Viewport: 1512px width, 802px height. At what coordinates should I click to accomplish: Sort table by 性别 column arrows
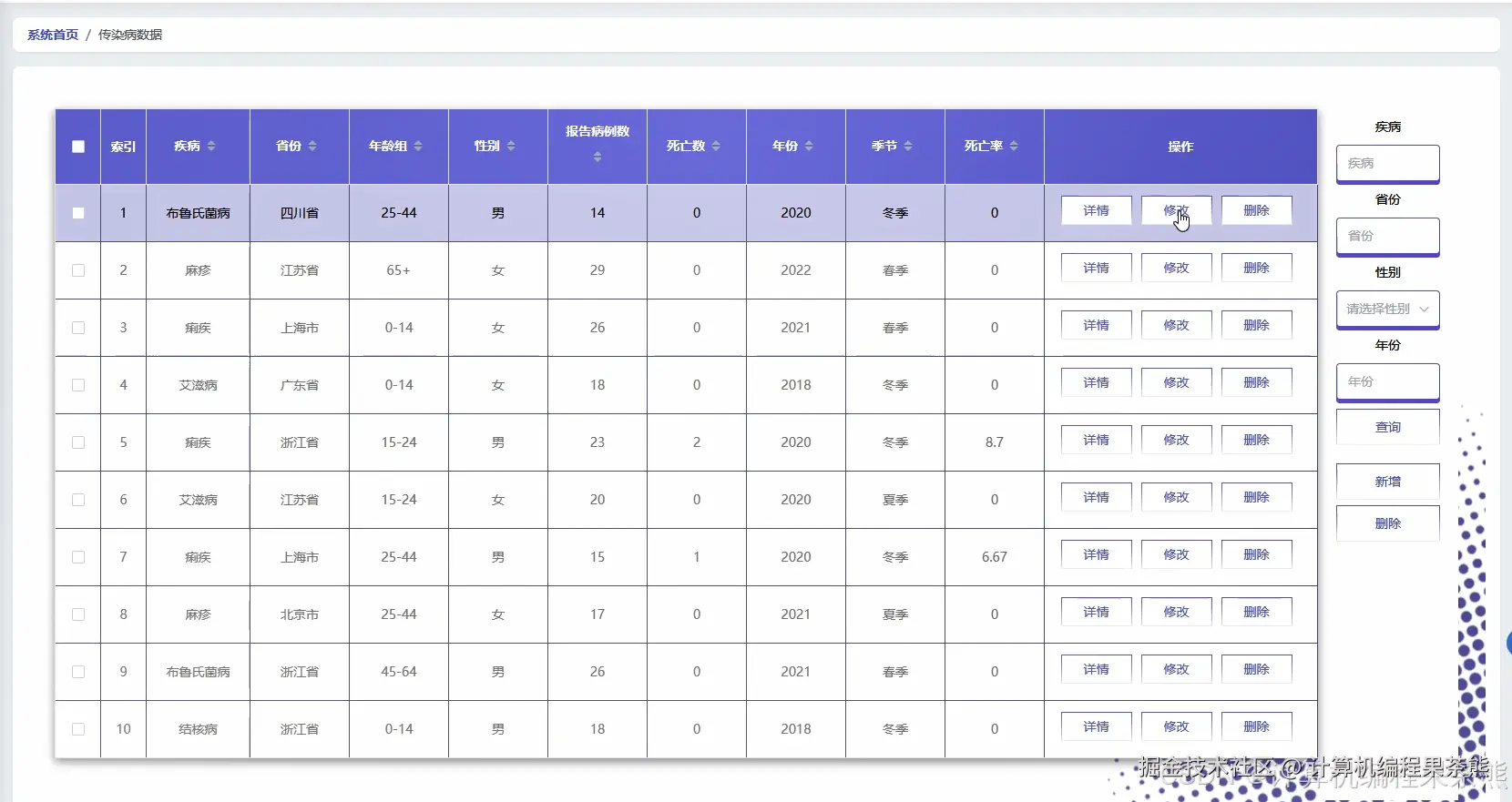511,146
